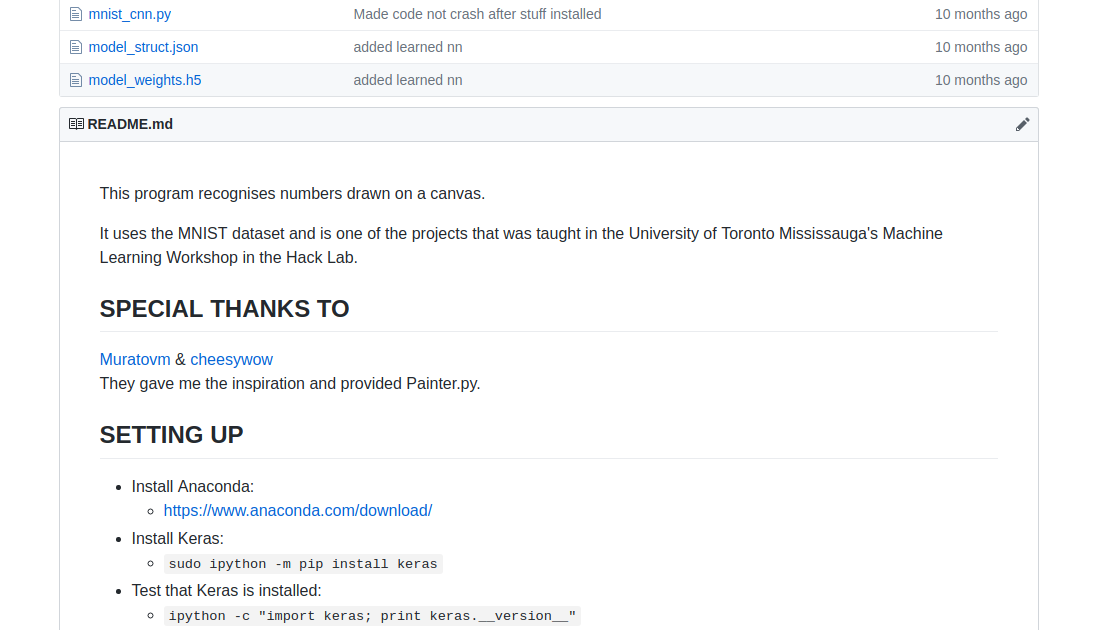Screen dimensions: 1104x630
Task: Click the file icon beside mnist_cnn.py
Action: (x=76, y=14)
